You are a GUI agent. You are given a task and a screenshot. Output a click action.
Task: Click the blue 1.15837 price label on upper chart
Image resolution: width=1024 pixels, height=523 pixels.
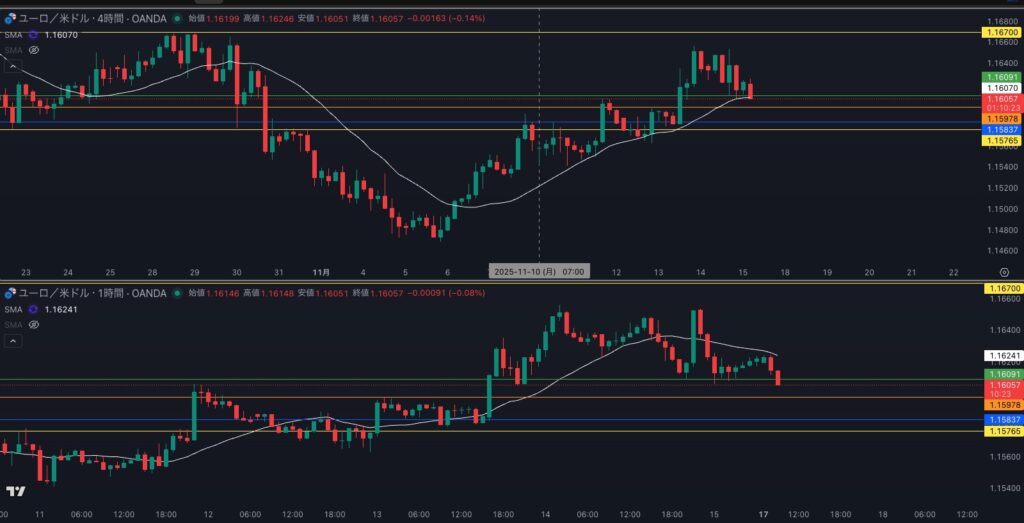[1001, 130]
